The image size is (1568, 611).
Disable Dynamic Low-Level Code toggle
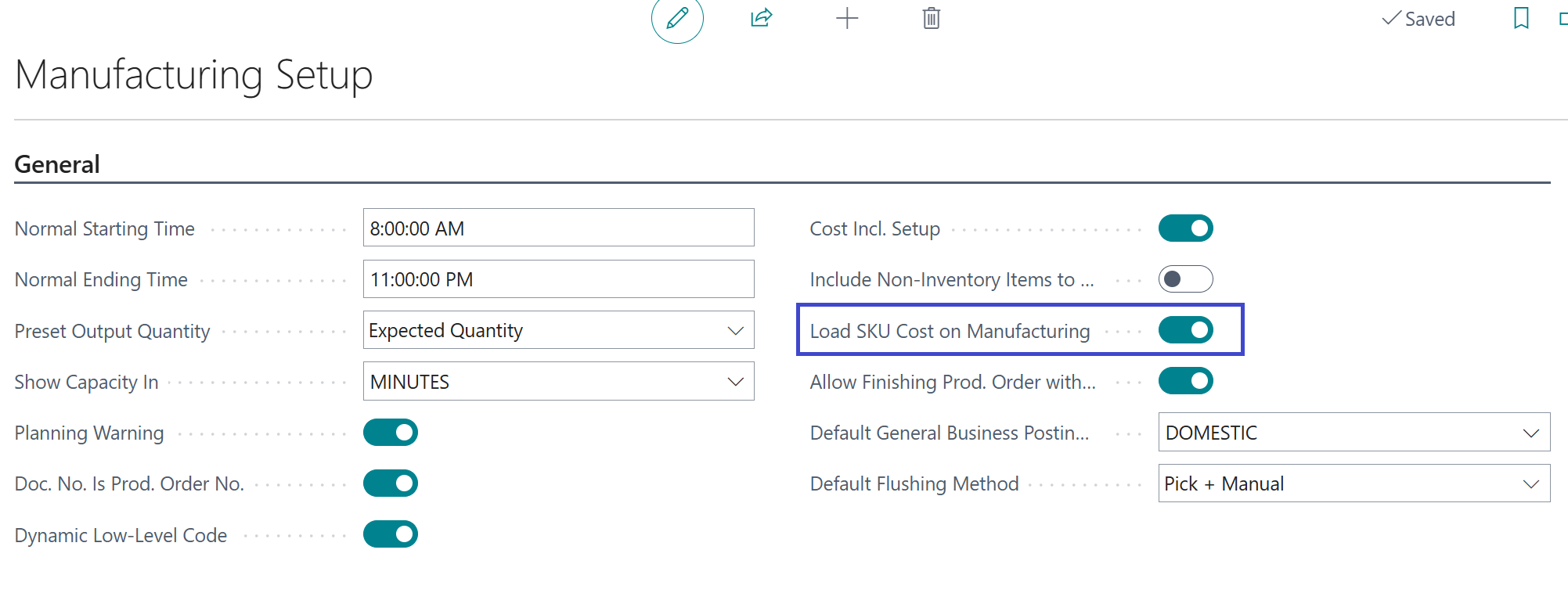[x=391, y=534]
